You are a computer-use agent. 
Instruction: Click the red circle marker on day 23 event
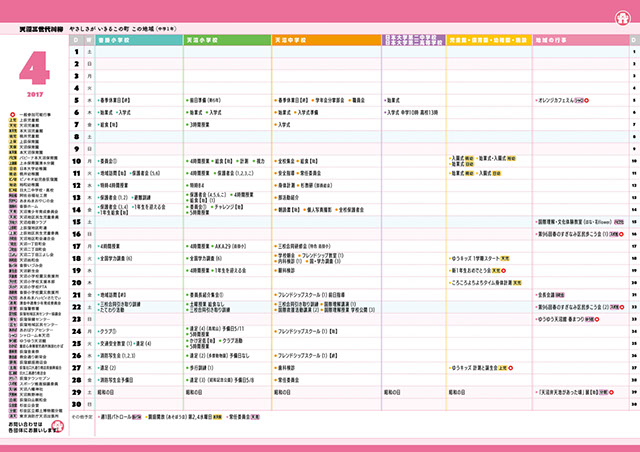click(597, 319)
